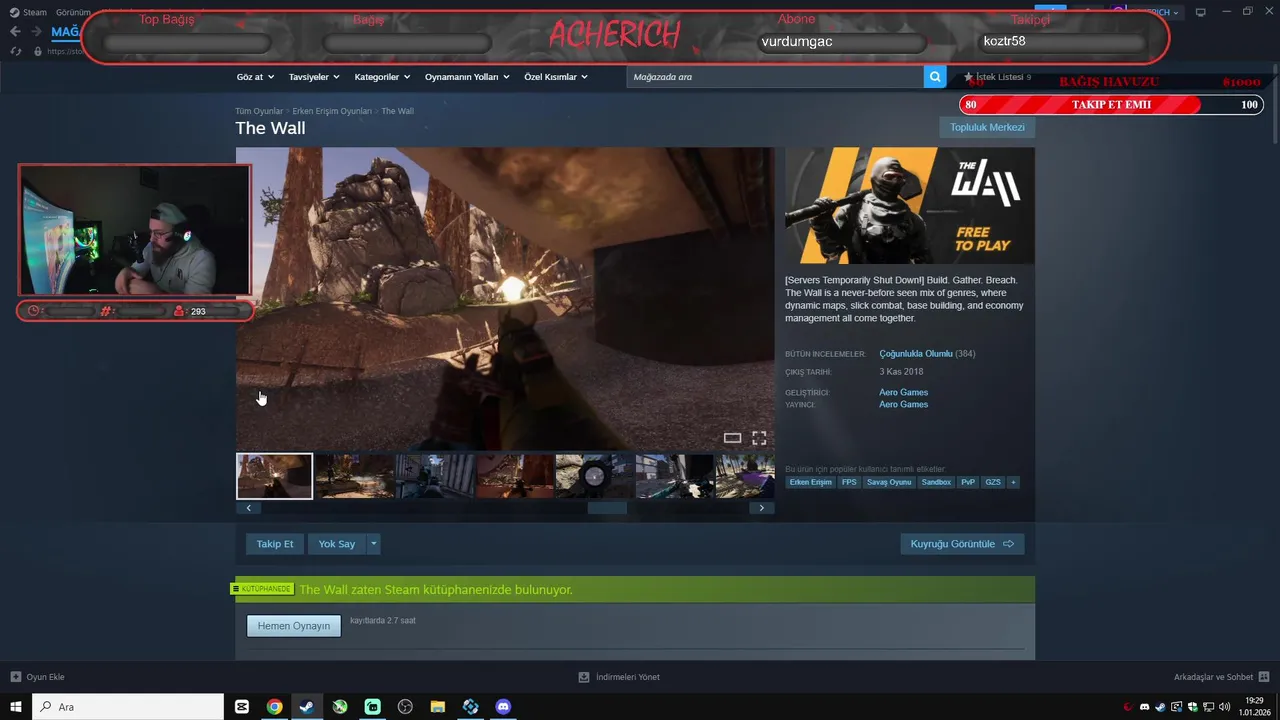Click the right arrow under the thumbnails

click(762, 508)
